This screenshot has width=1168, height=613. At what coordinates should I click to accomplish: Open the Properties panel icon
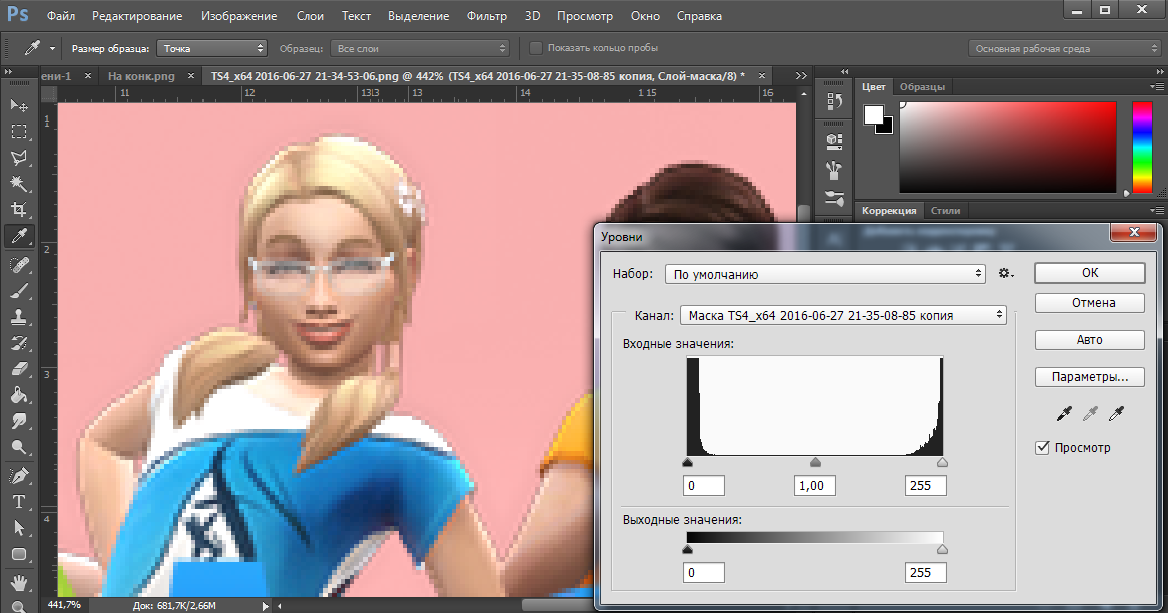[834, 140]
